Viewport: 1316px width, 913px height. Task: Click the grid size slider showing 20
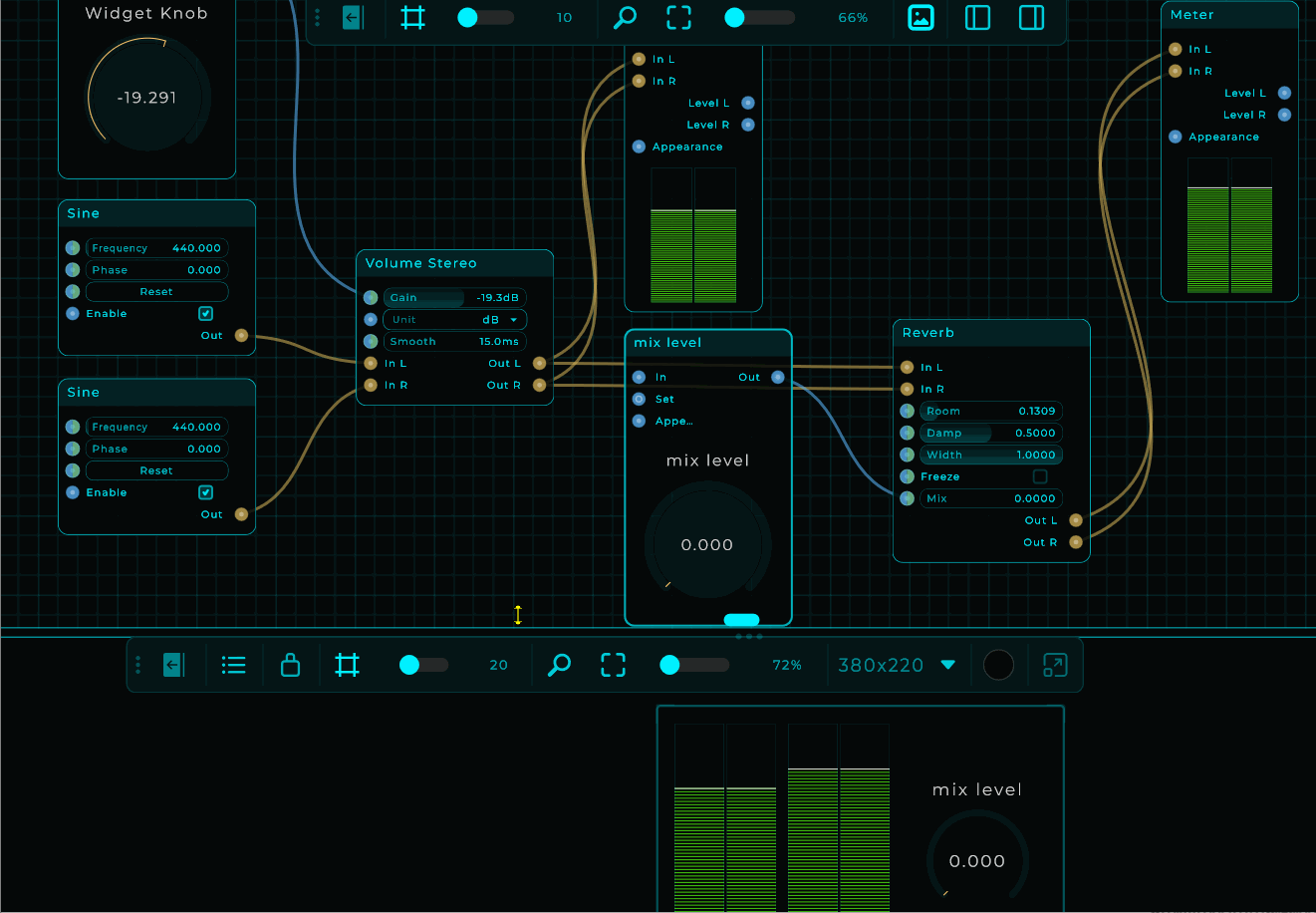[424, 665]
